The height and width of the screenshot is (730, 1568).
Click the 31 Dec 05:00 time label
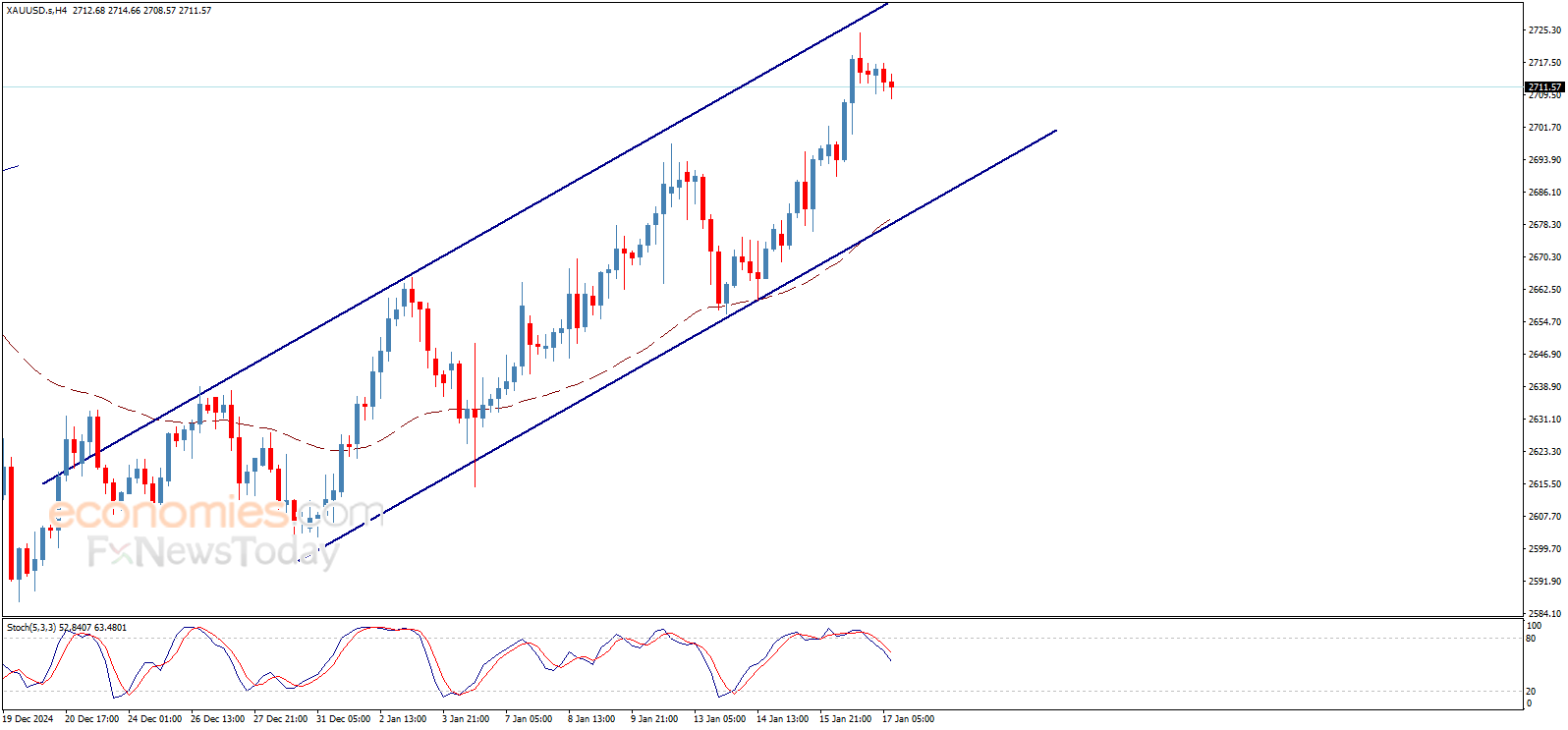click(343, 719)
